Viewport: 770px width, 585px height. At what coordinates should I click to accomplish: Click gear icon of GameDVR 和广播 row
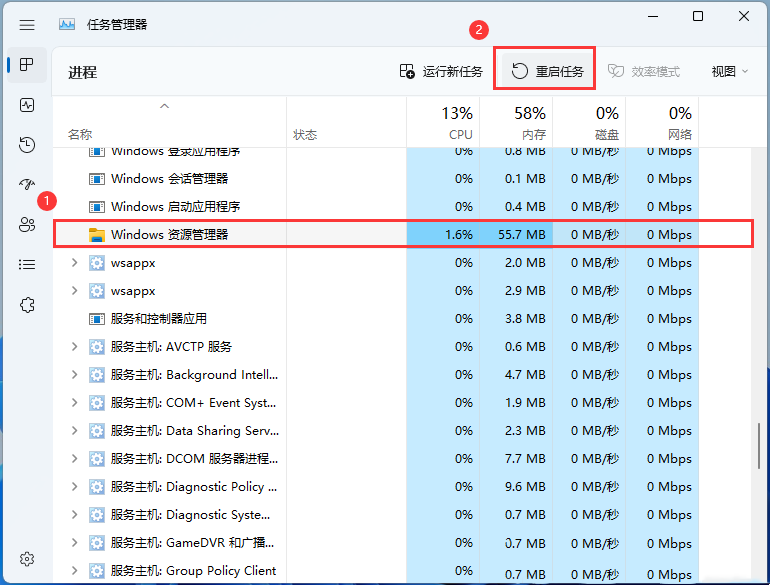[97, 543]
